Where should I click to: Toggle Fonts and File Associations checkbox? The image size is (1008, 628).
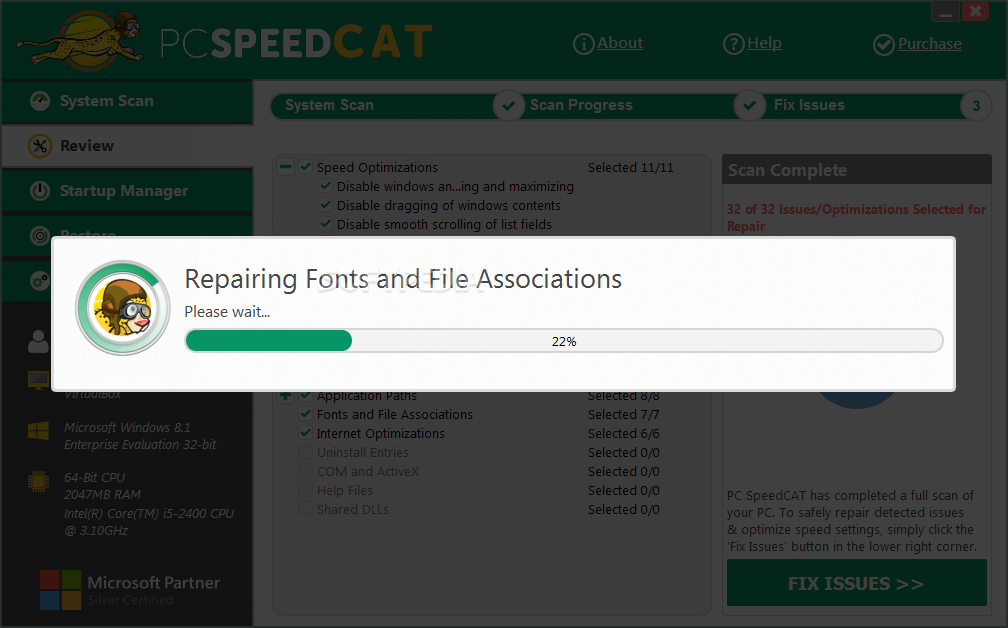306,414
